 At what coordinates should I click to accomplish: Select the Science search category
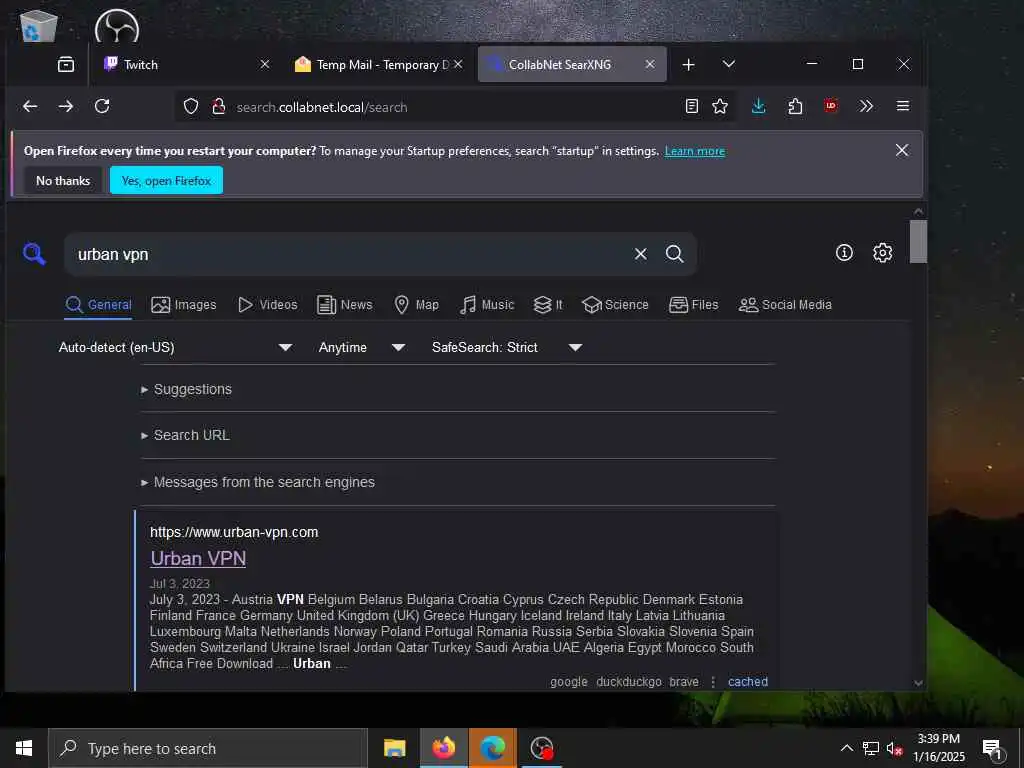(615, 305)
